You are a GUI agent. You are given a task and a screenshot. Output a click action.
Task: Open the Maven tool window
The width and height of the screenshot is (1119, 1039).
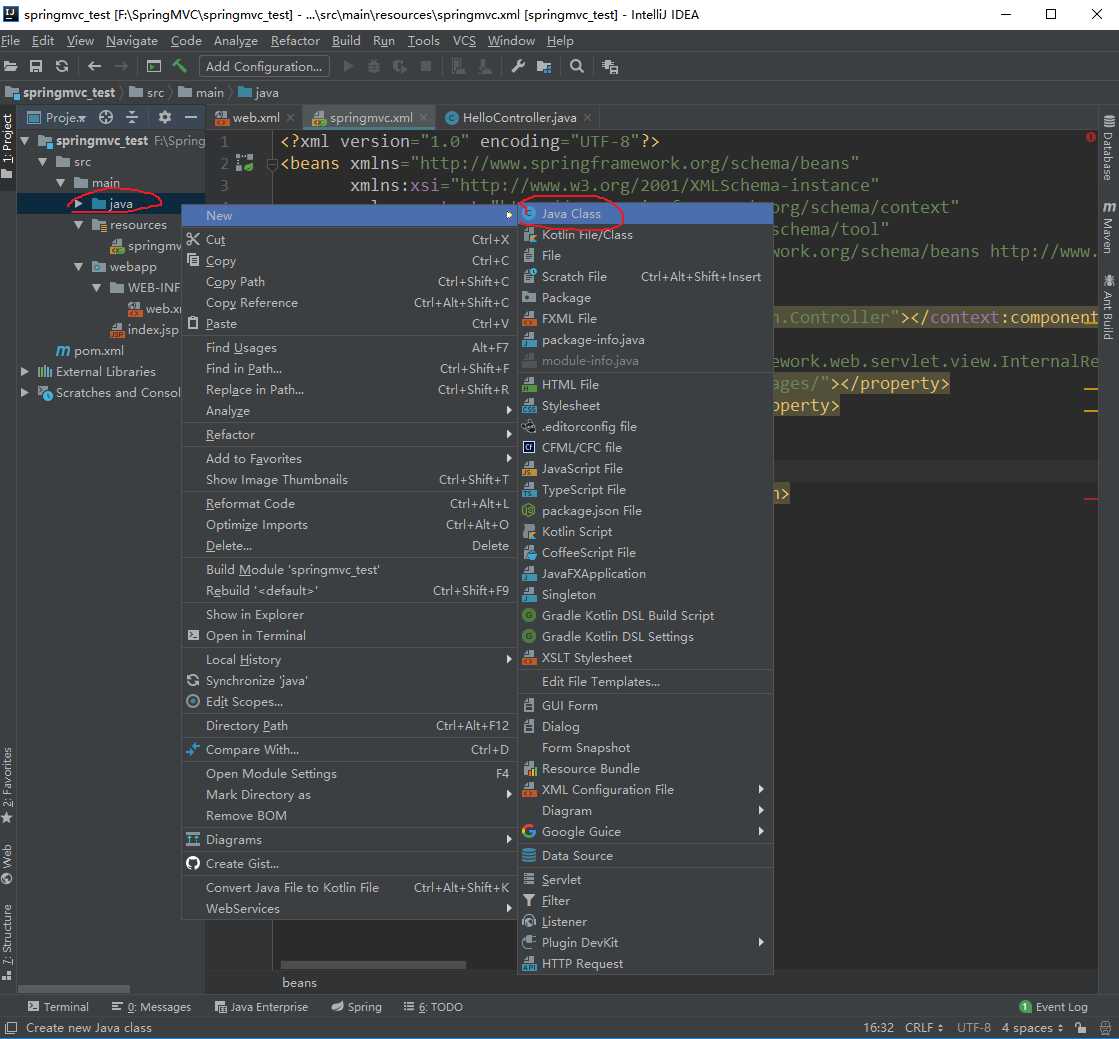(1108, 228)
